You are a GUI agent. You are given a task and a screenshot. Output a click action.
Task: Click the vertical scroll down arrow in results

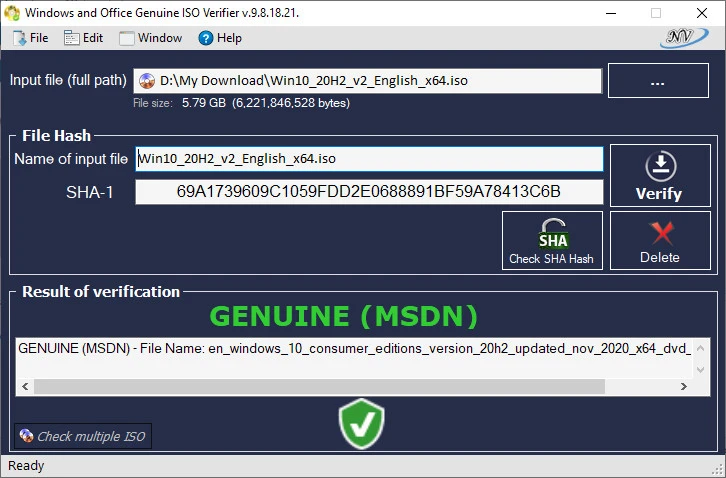[x=700, y=370]
